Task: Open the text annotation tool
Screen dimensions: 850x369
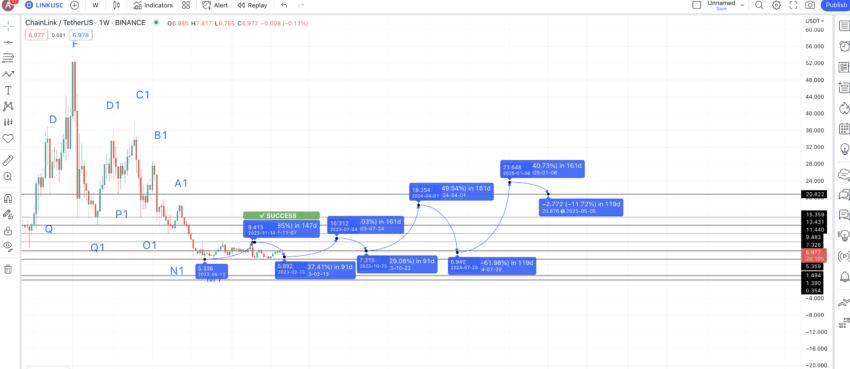Action: coord(8,90)
